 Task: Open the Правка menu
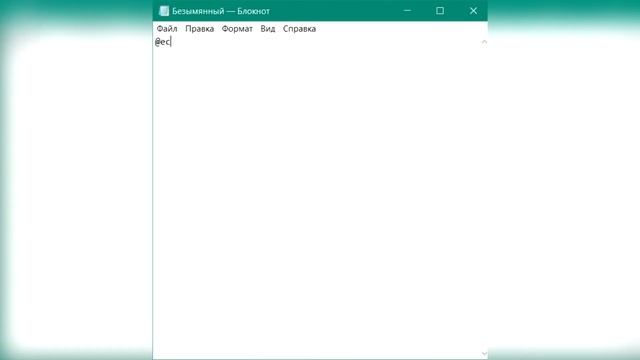[200, 29]
